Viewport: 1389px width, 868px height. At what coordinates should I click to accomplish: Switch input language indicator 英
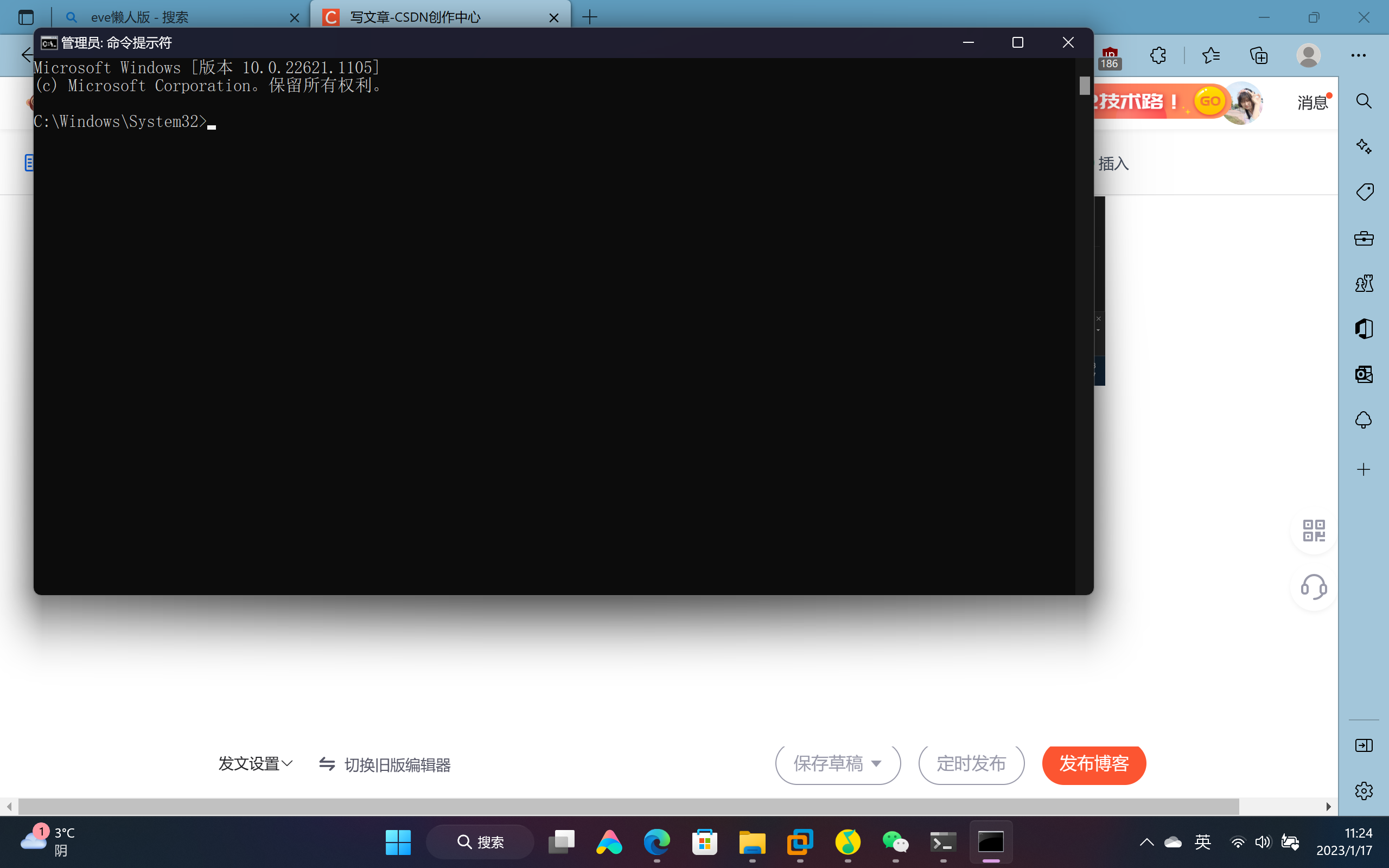point(1202,842)
